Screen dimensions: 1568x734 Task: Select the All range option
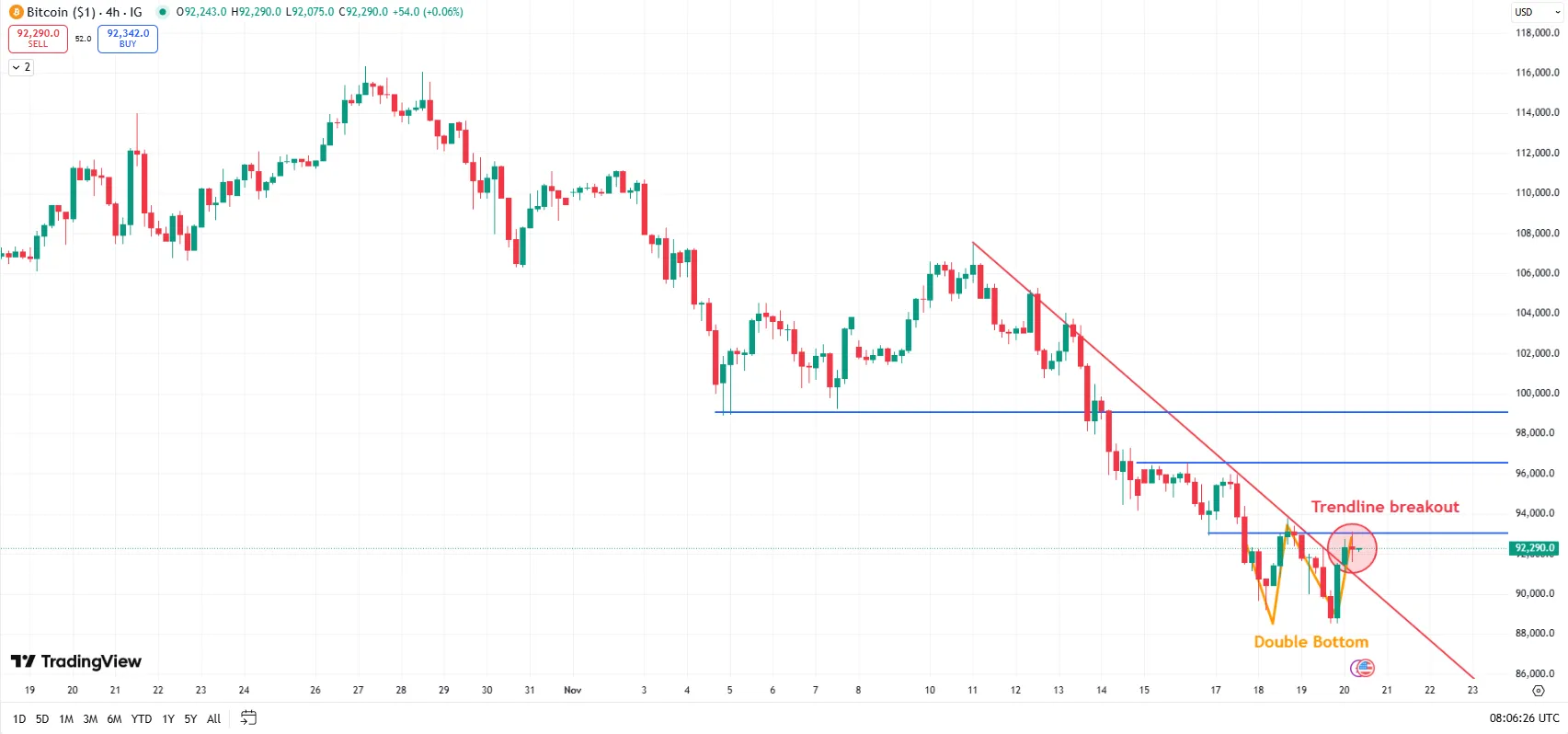pos(212,718)
